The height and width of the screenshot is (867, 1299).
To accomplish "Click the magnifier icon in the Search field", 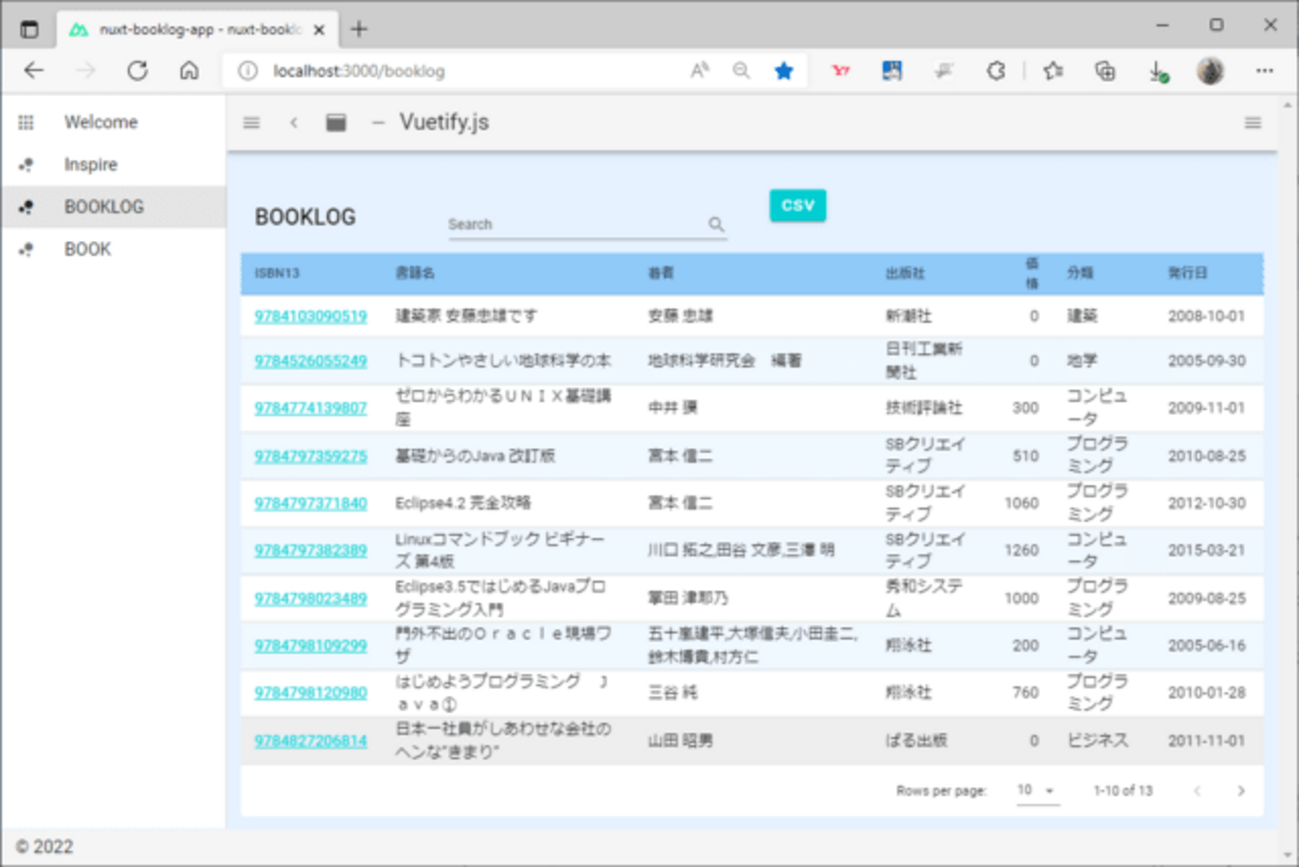I will coord(717,225).
